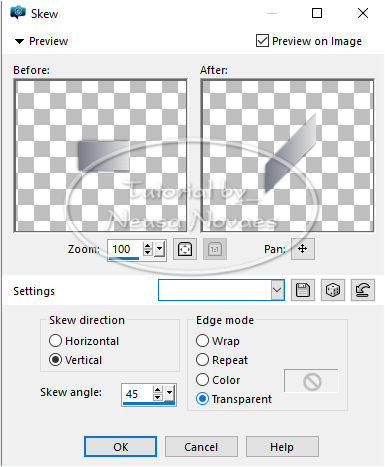385x467 pixels.
Task: Click the Randomize parameters dice icon
Action: coord(333,290)
